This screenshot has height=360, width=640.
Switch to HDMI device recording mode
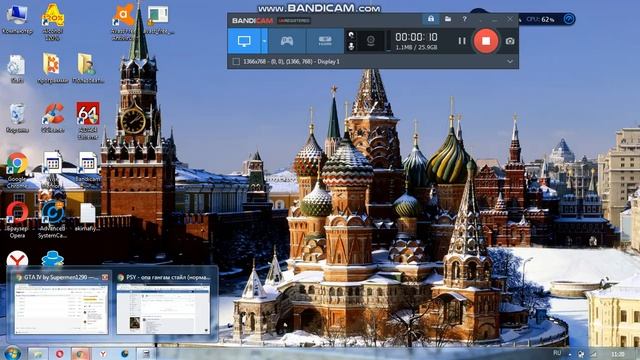click(x=325, y=41)
